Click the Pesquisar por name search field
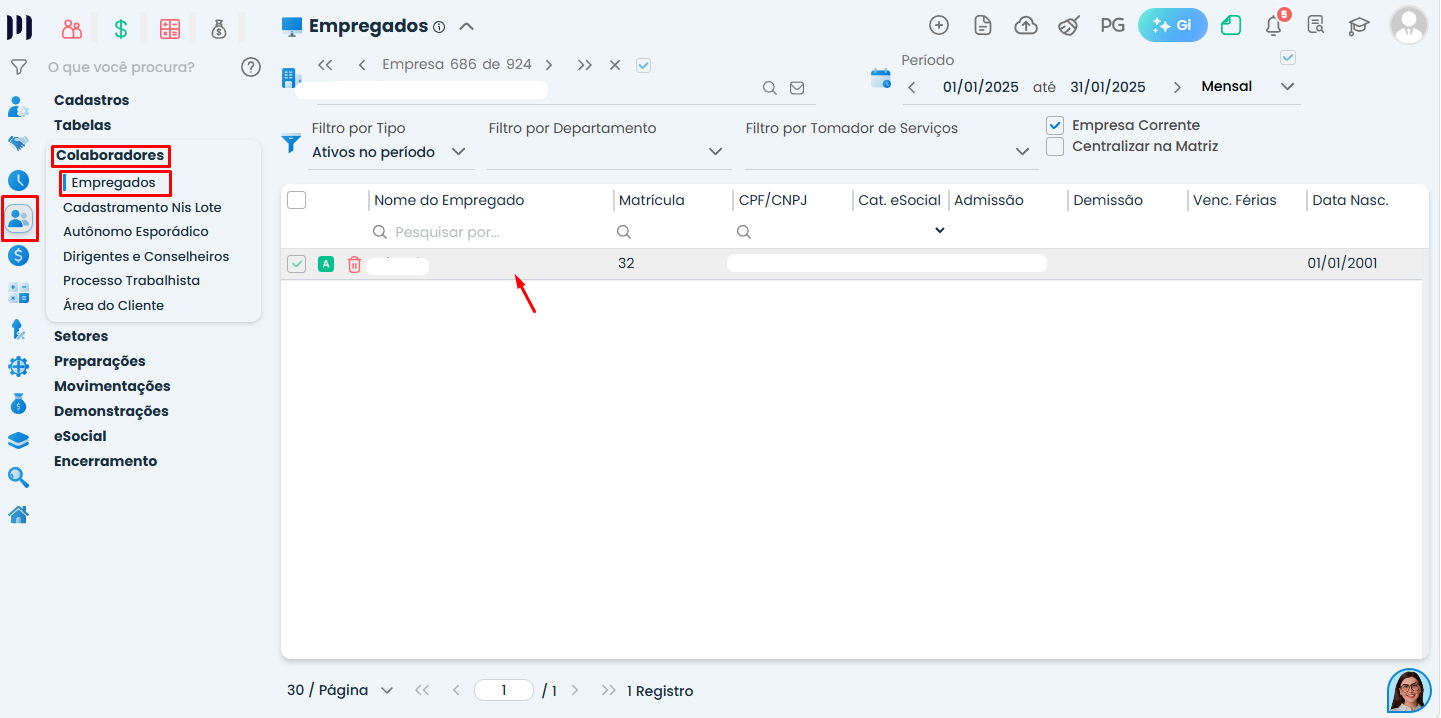The width and height of the screenshot is (1441, 718). 490,232
